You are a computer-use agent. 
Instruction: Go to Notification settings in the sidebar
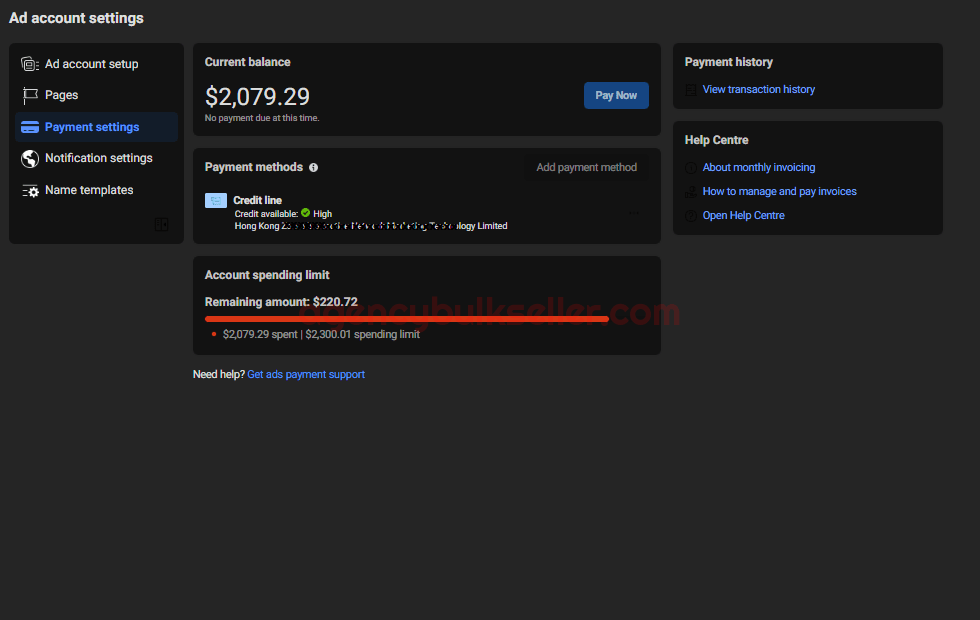[98, 158]
